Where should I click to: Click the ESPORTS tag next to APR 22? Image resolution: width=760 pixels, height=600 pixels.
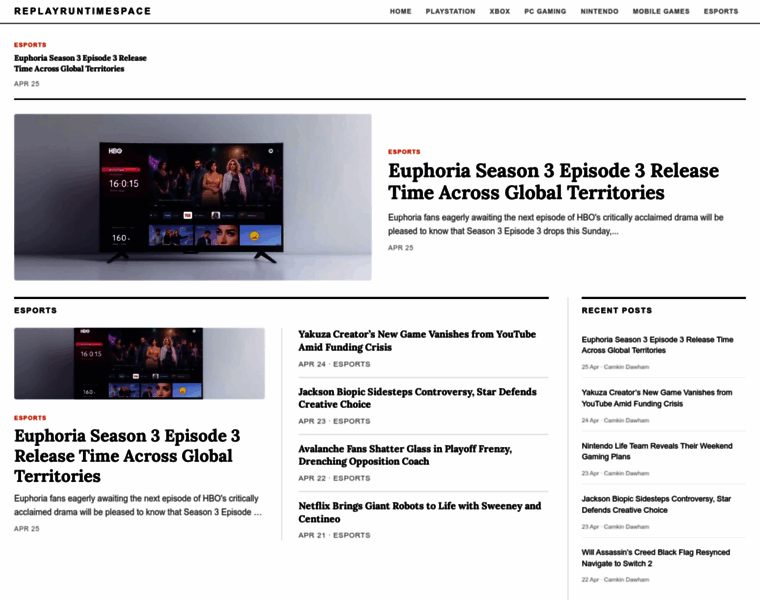click(351, 478)
